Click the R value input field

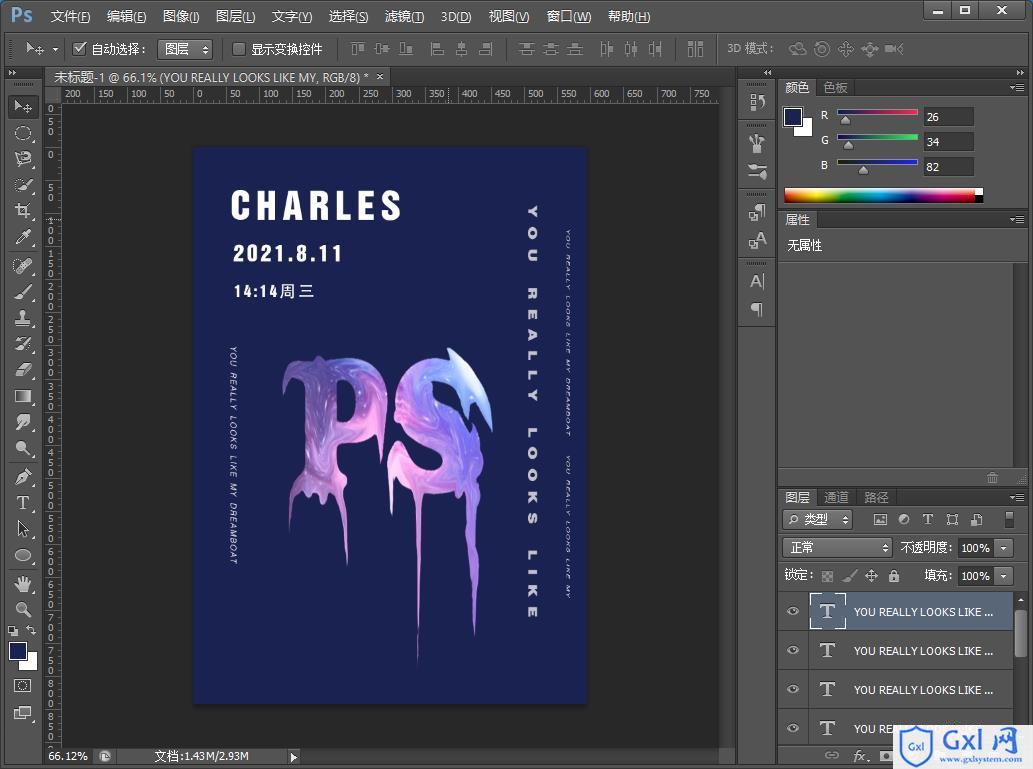(x=948, y=117)
